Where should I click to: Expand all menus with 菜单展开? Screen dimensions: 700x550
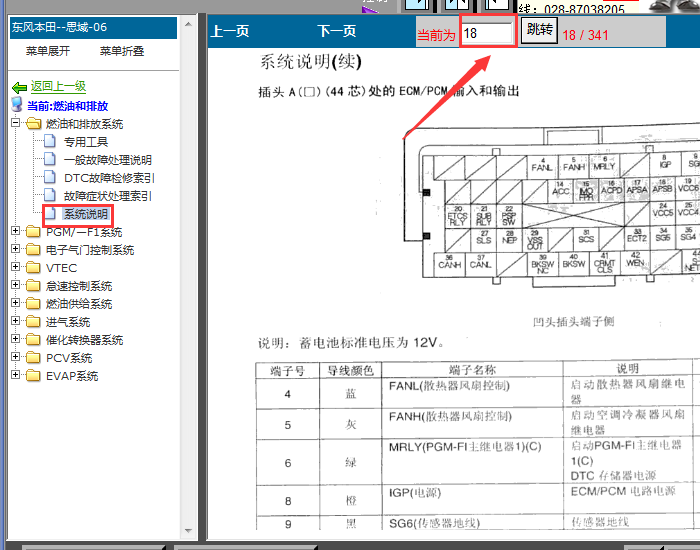48,51
